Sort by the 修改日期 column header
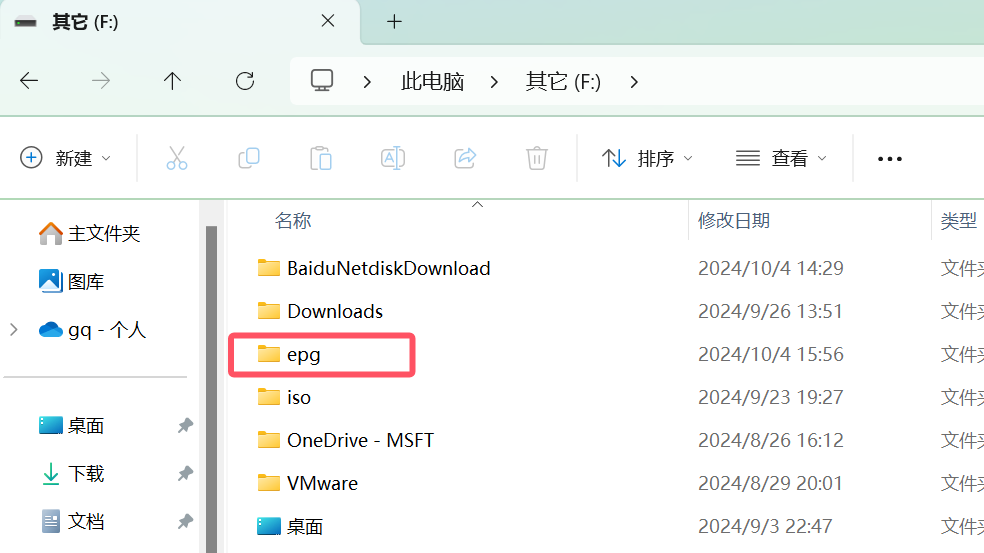 pos(734,221)
